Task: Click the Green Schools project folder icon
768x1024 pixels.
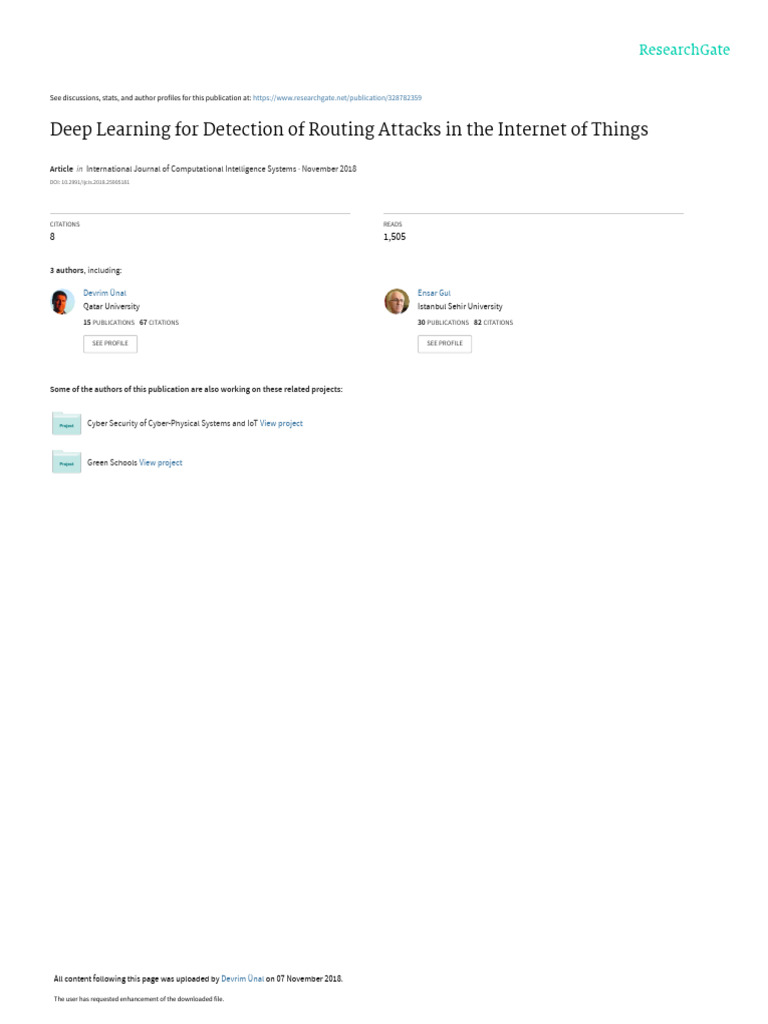Action: pyautogui.click(x=66, y=463)
